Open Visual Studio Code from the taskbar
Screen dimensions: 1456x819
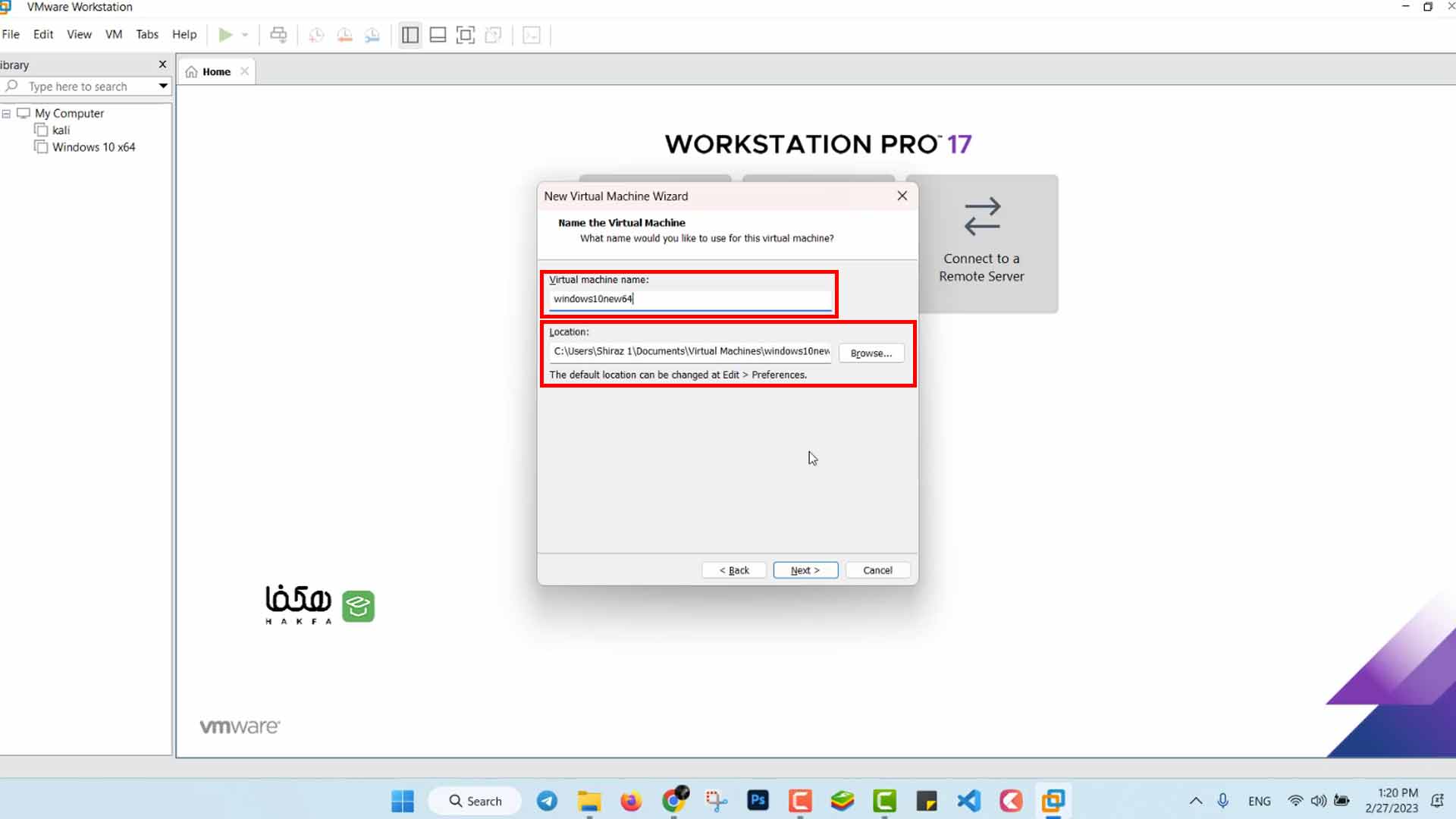(x=968, y=801)
